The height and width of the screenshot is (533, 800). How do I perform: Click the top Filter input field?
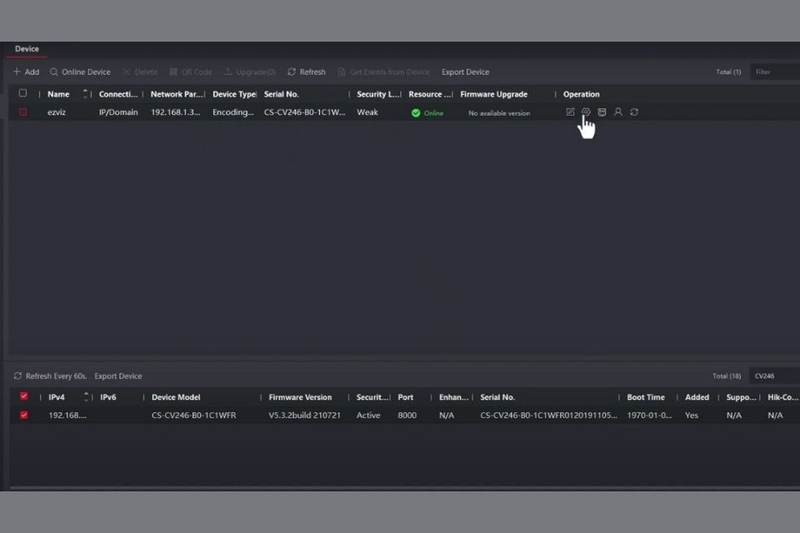click(774, 72)
